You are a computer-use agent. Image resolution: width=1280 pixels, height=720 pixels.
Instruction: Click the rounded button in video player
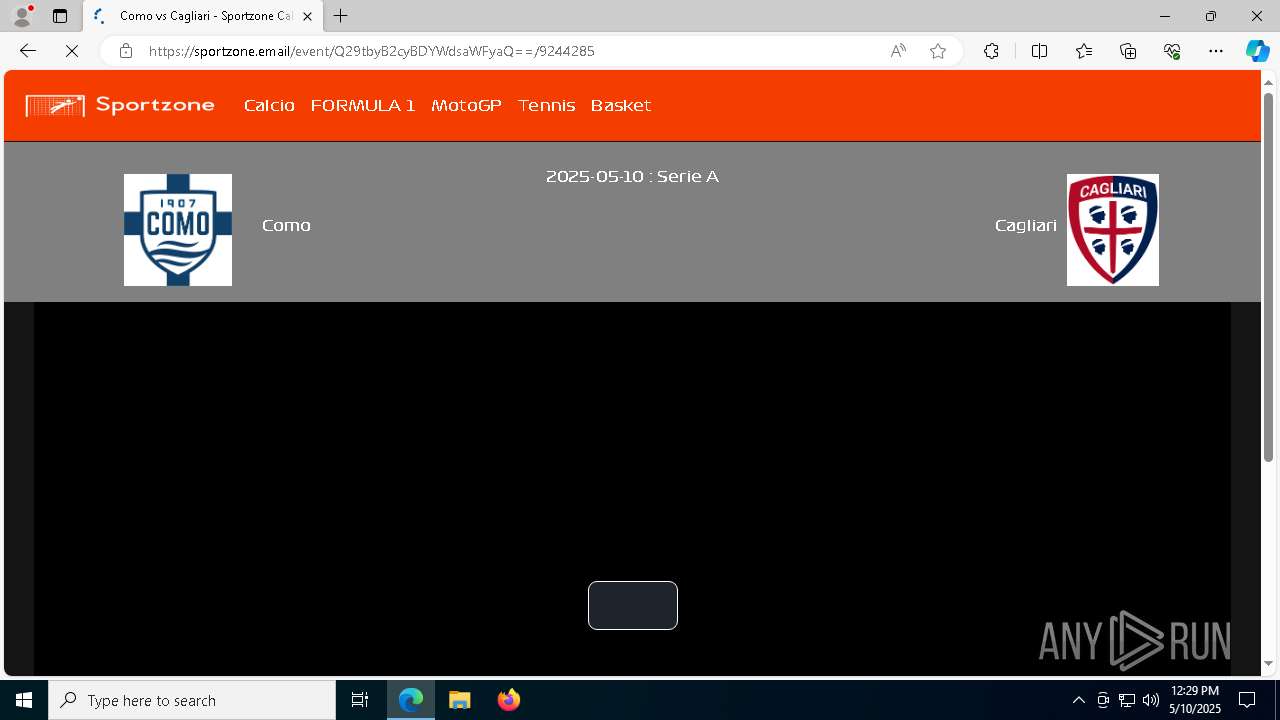[633, 605]
